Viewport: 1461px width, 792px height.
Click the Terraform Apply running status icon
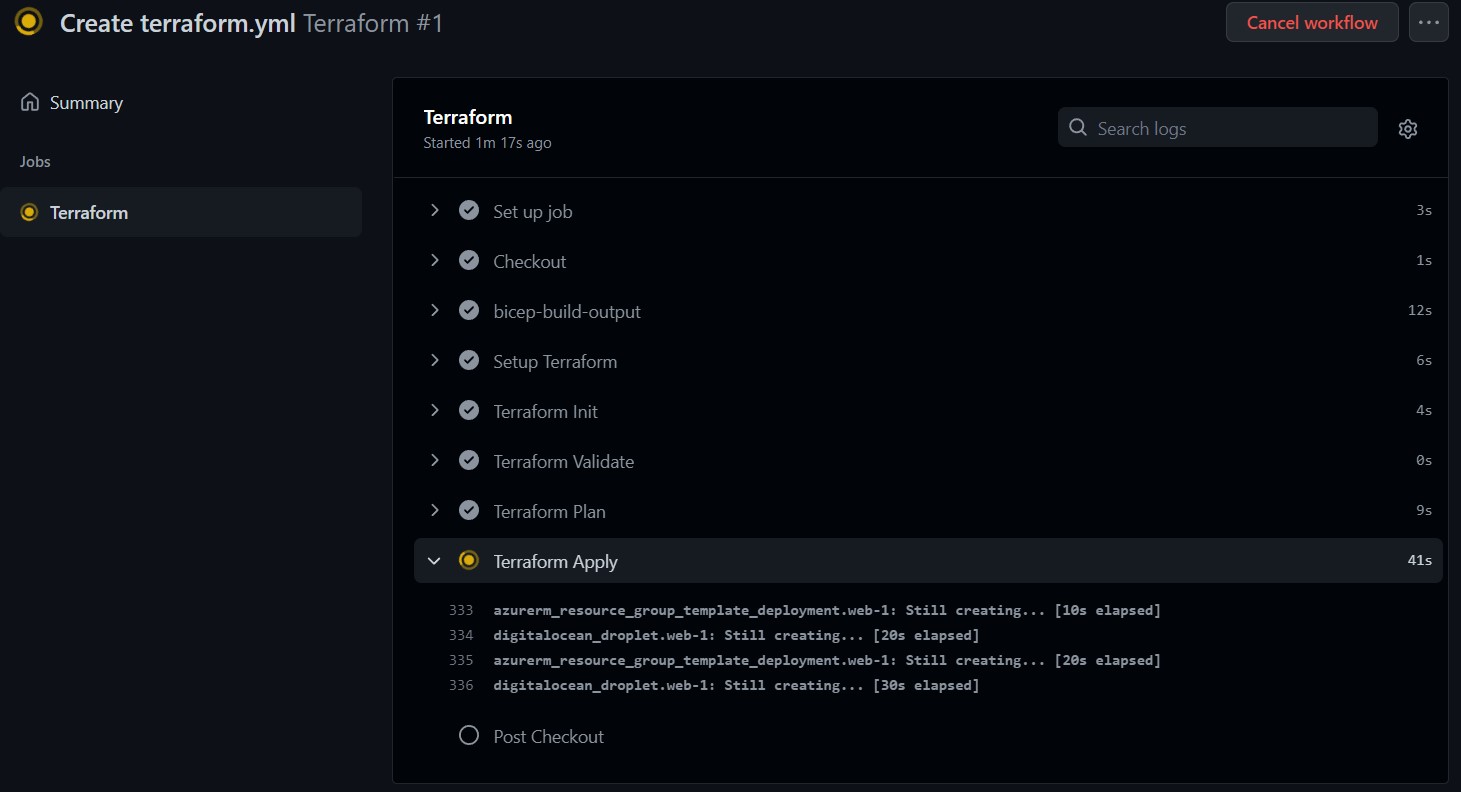(x=469, y=561)
